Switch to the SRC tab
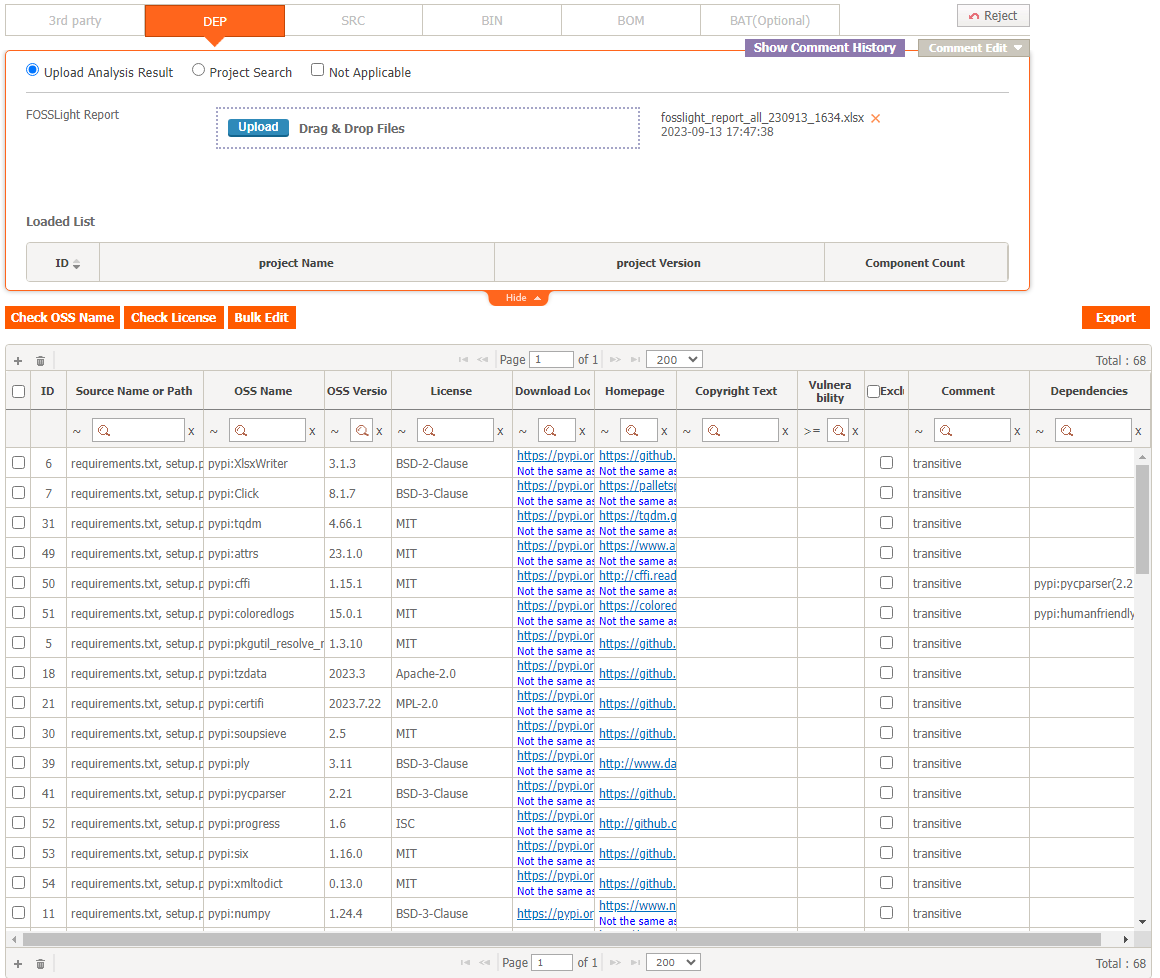This screenshot has height=978, width=1160. point(353,20)
